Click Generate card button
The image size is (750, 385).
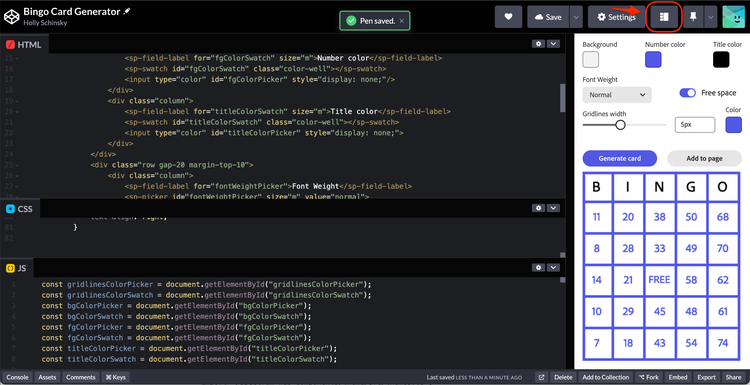pos(619,158)
